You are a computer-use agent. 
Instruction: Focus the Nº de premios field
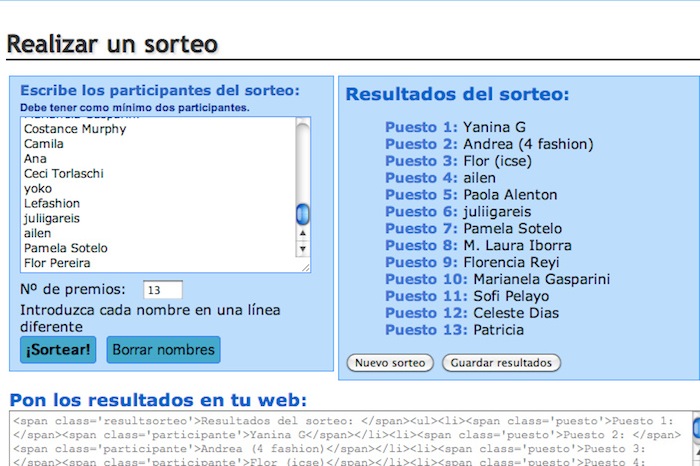(162, 290)
